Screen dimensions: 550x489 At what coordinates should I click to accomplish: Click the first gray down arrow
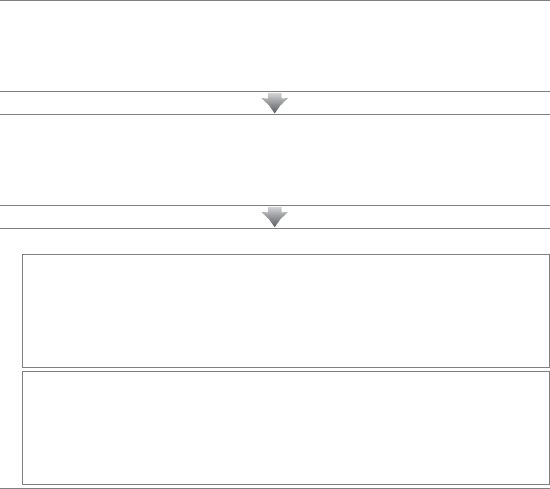pos(275,103)
